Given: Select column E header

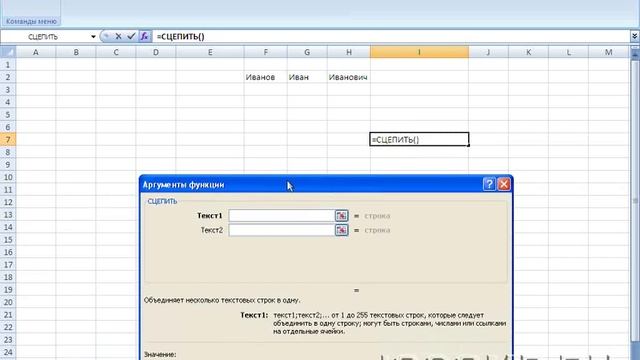Looking at the screenshot, I should pyautogui.click(x=210, y=52).
